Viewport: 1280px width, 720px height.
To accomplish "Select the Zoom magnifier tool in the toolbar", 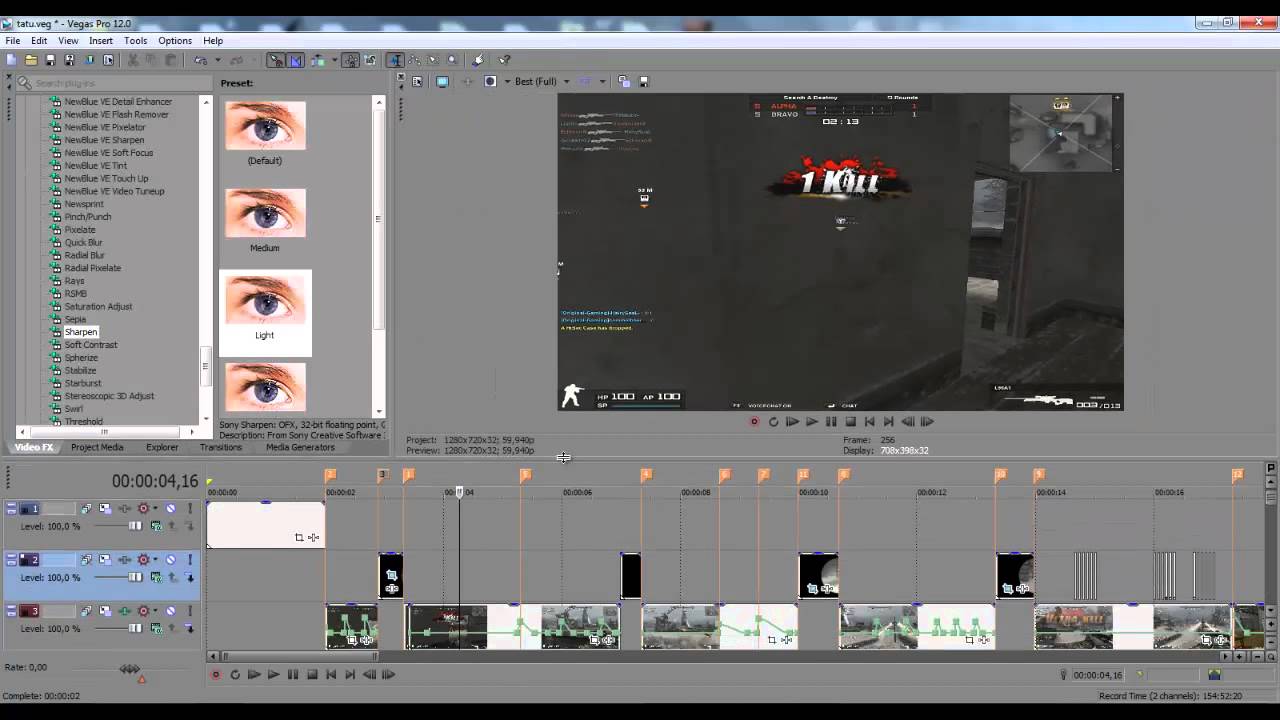I will 452,60.
